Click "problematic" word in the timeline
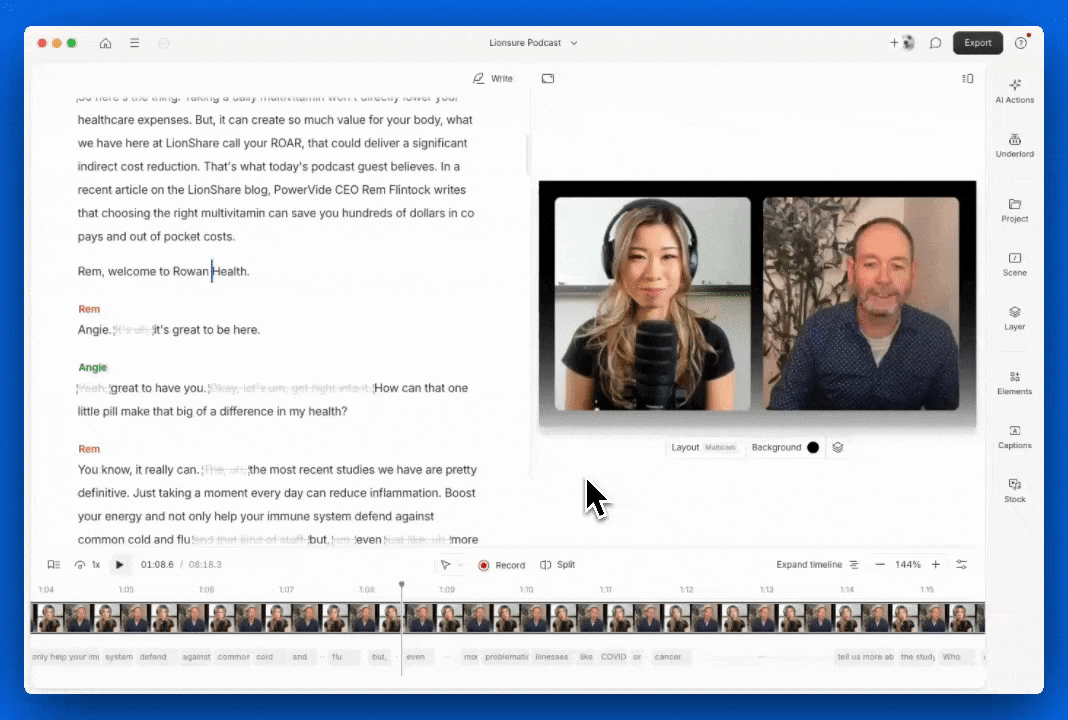The width and height of the screenshot is (1068, 720). [x=507, y=657]
